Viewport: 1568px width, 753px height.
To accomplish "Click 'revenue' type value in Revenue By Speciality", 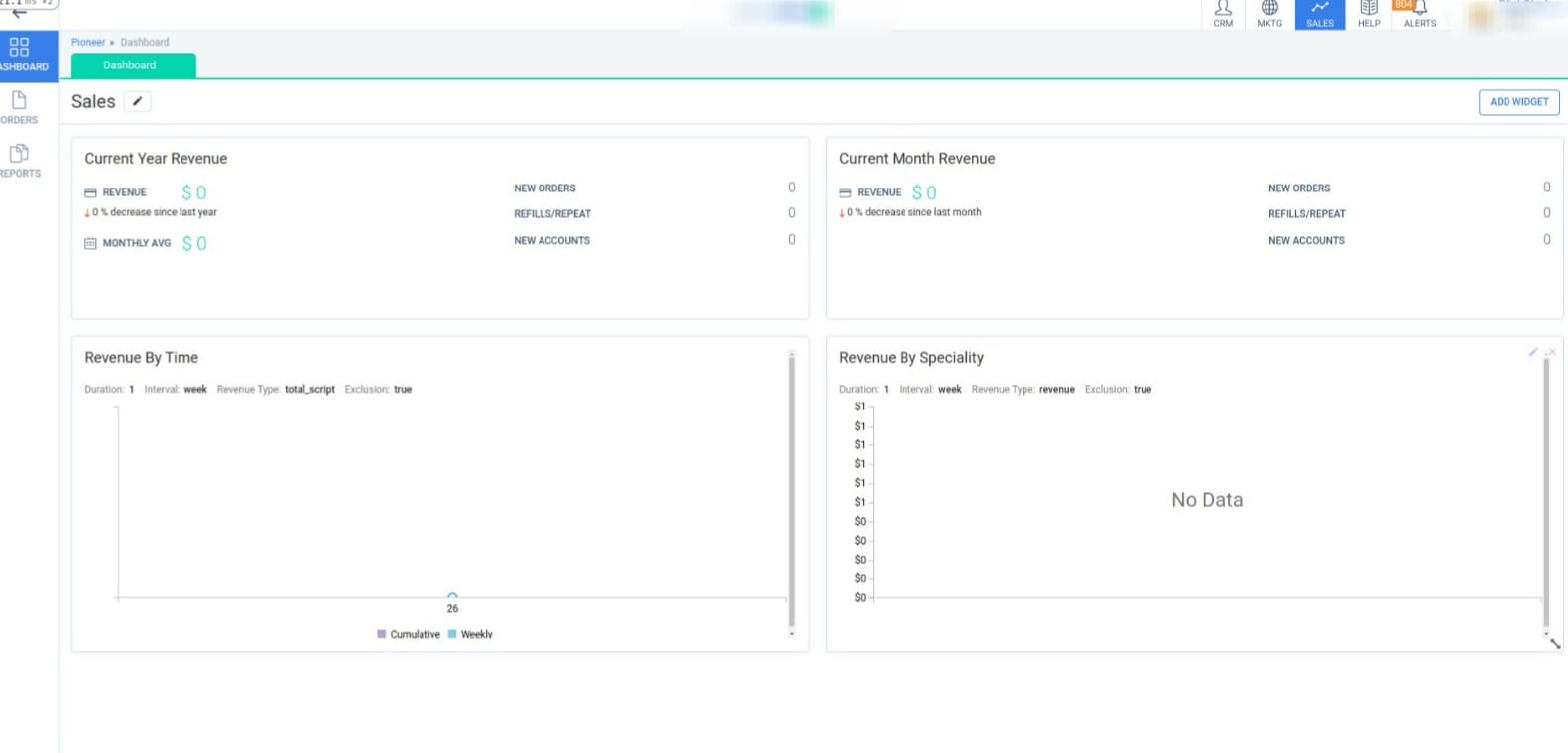I will (x=1057, y=390).
